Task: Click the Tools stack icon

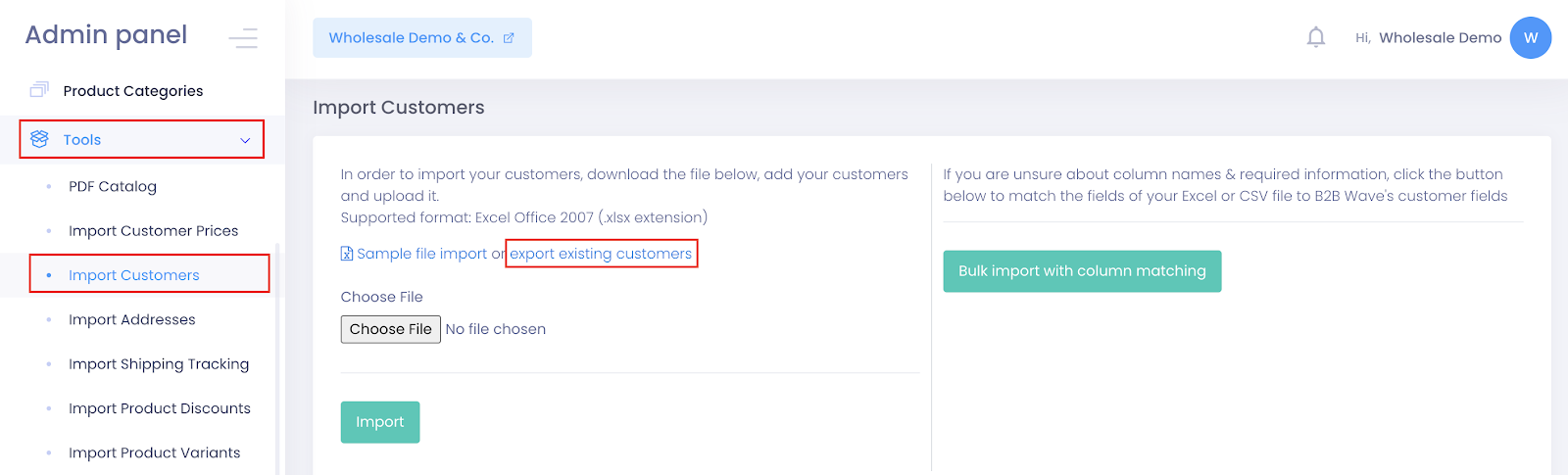Action: tap(39, 139)
